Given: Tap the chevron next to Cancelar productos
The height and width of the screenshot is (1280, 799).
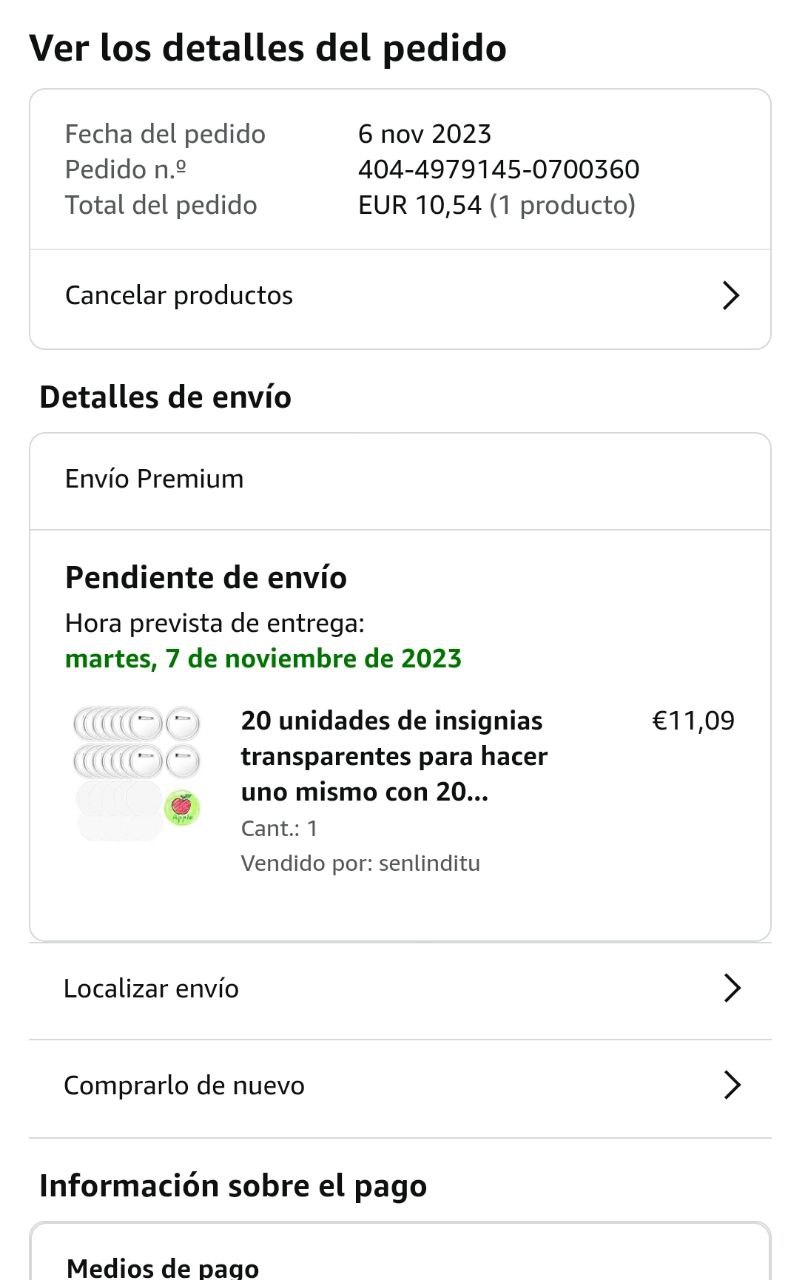Looking at the screenshot, I should [731, 296].
